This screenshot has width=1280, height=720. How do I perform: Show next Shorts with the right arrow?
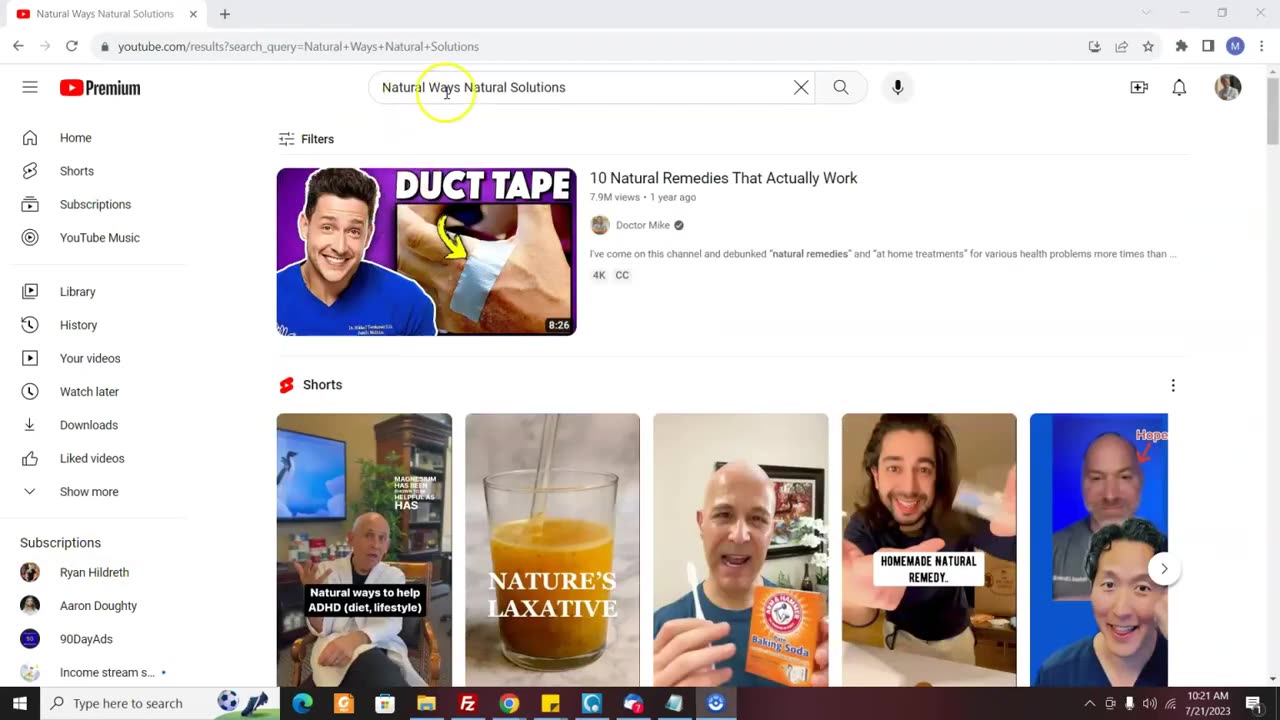click(x=1164, y=569)
